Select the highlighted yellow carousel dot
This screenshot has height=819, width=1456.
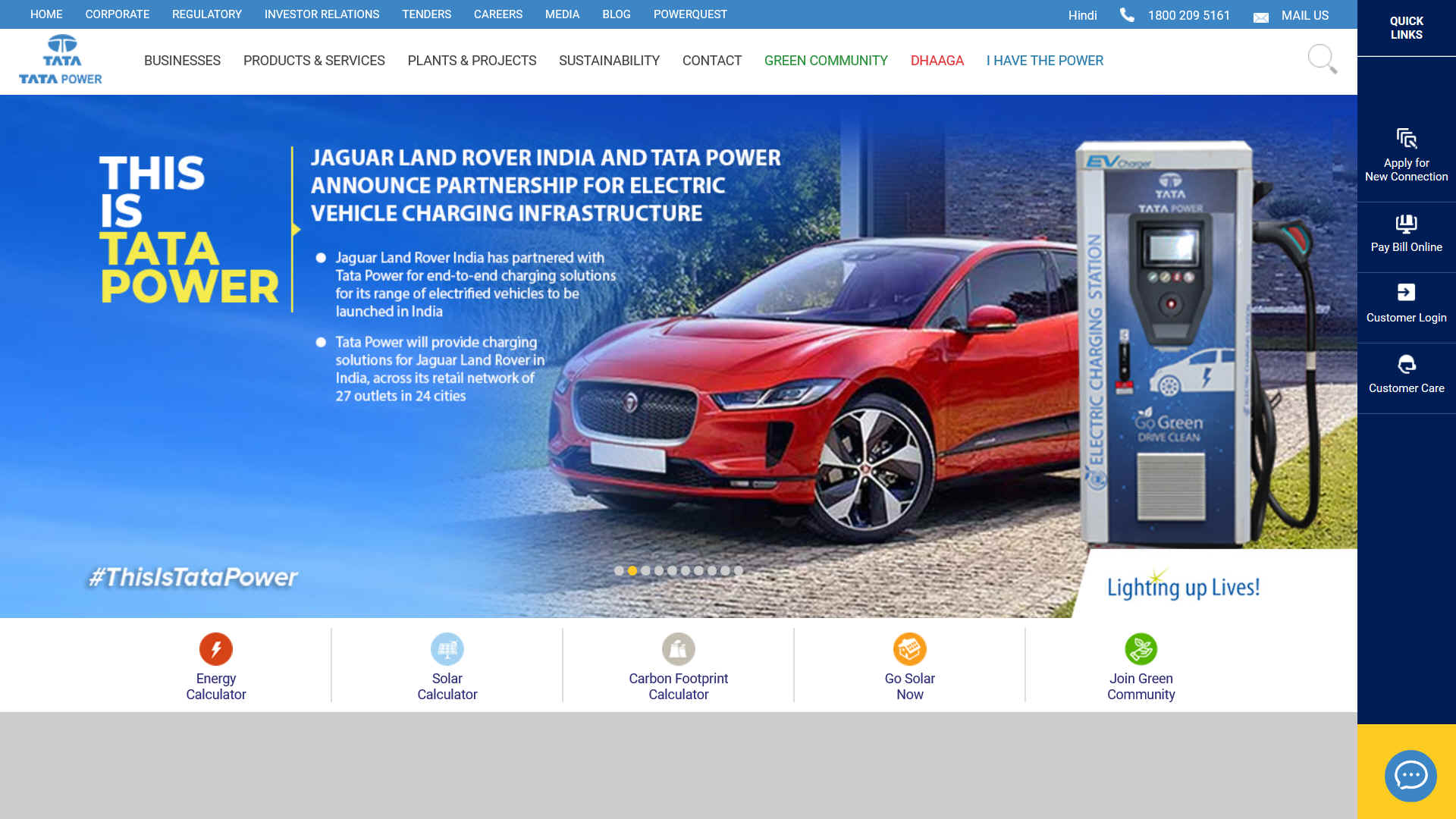point(632,571)
